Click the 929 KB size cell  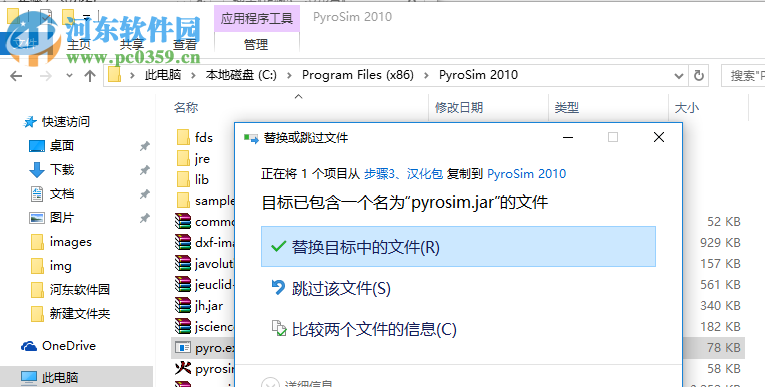[x=720, y=243]
